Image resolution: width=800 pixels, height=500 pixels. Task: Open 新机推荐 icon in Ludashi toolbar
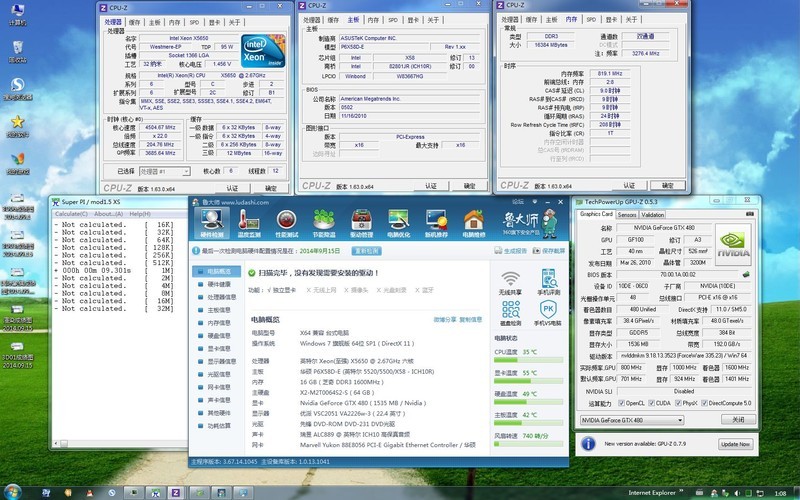436,223
